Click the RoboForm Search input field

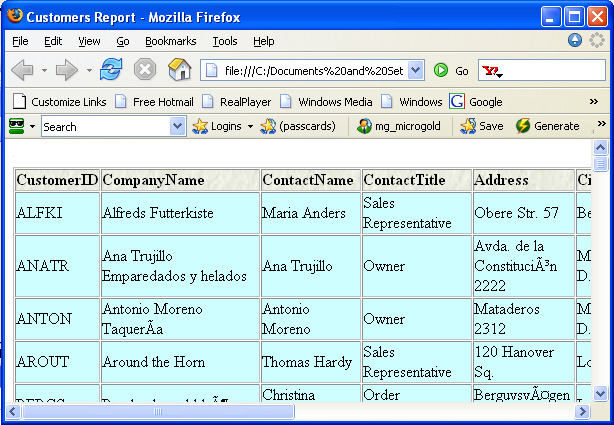pos(107,127)
